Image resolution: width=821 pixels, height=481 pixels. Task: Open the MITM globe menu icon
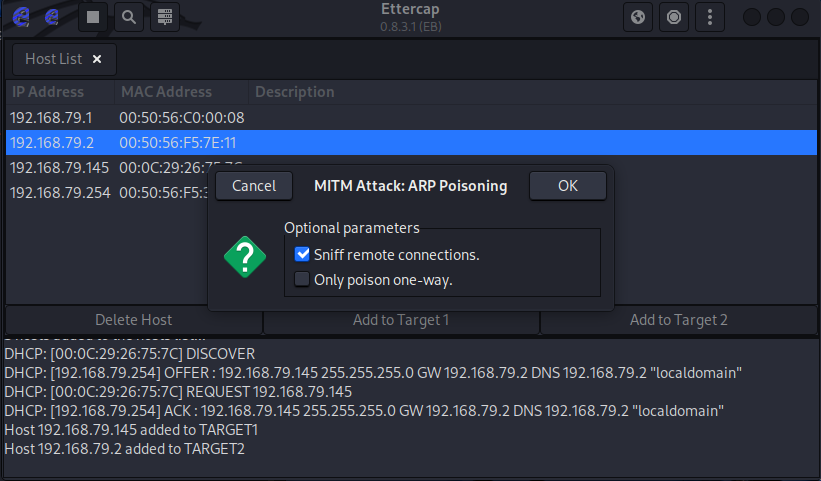coord(638,17)
